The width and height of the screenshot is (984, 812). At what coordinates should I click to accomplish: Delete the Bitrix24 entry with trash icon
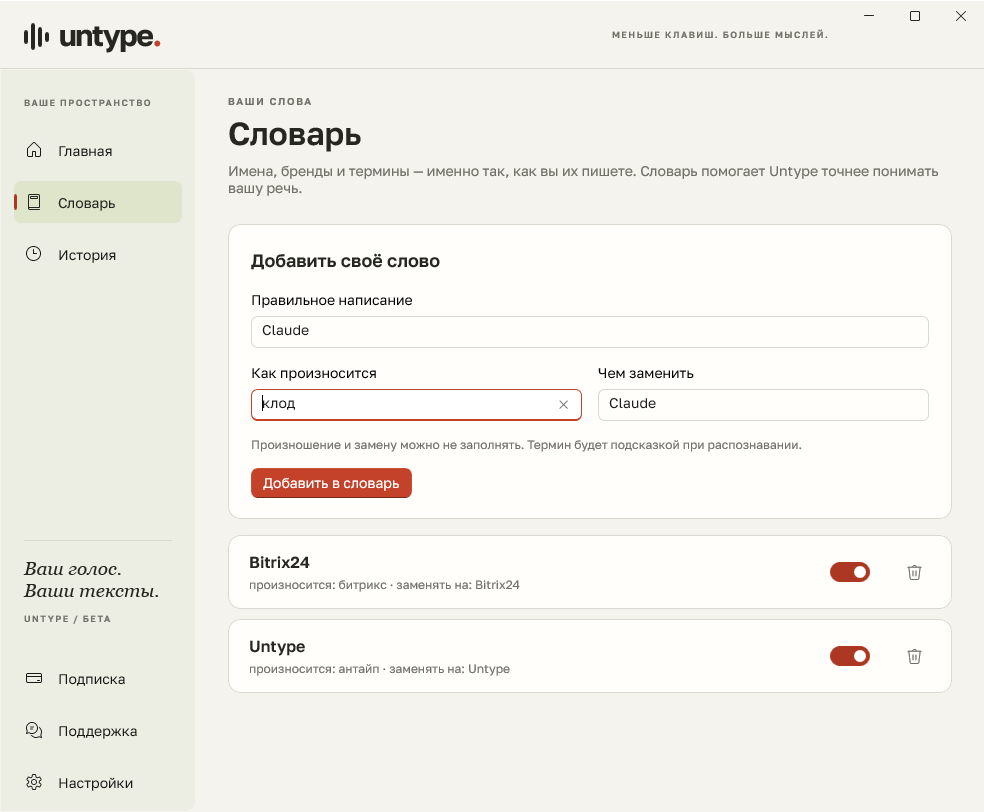(x=914, y=572)
